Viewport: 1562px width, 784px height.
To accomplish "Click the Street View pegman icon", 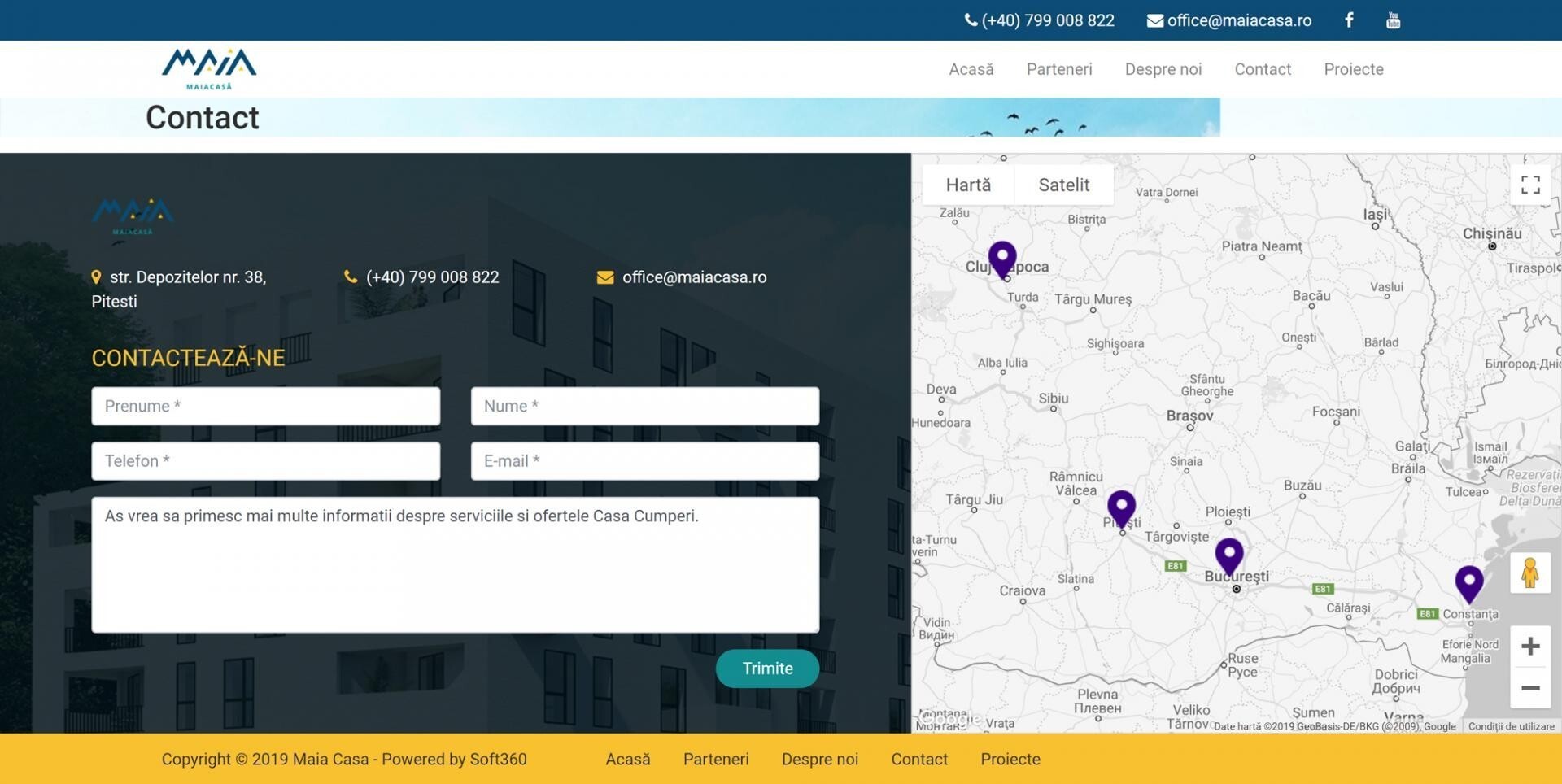I will [x=1529, y=573].
